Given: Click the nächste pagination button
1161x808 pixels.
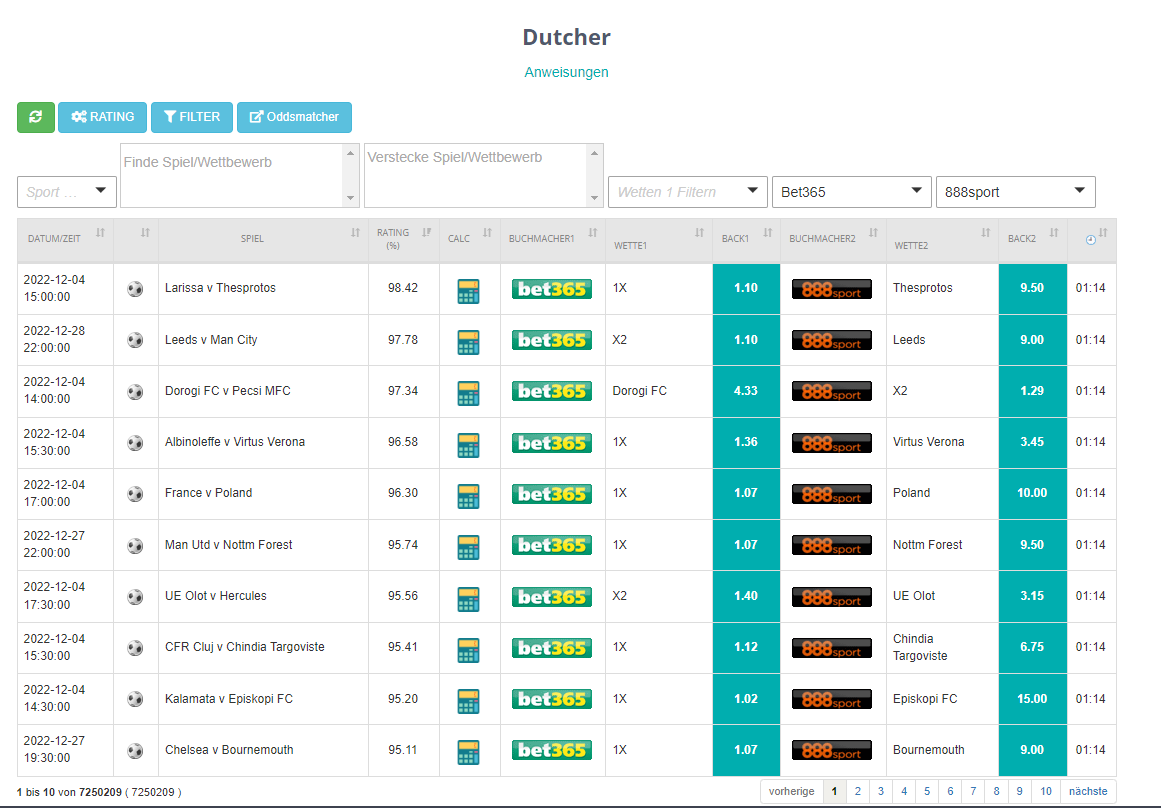Looking at the screenshot, I should 1088,791.
